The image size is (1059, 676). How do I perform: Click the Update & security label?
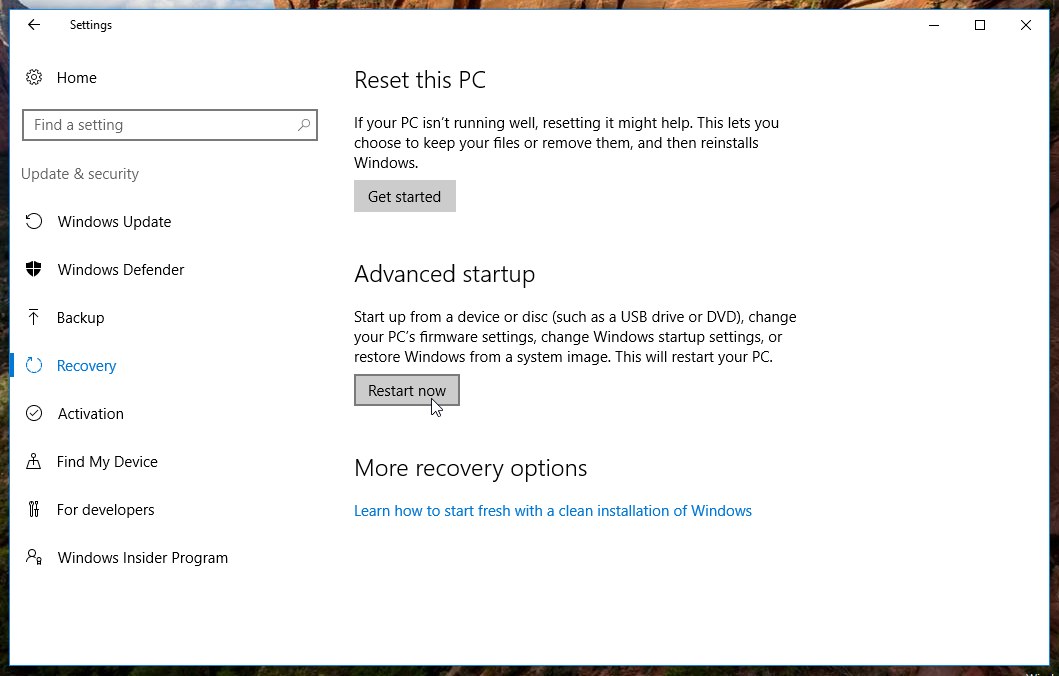click(80, 174)
